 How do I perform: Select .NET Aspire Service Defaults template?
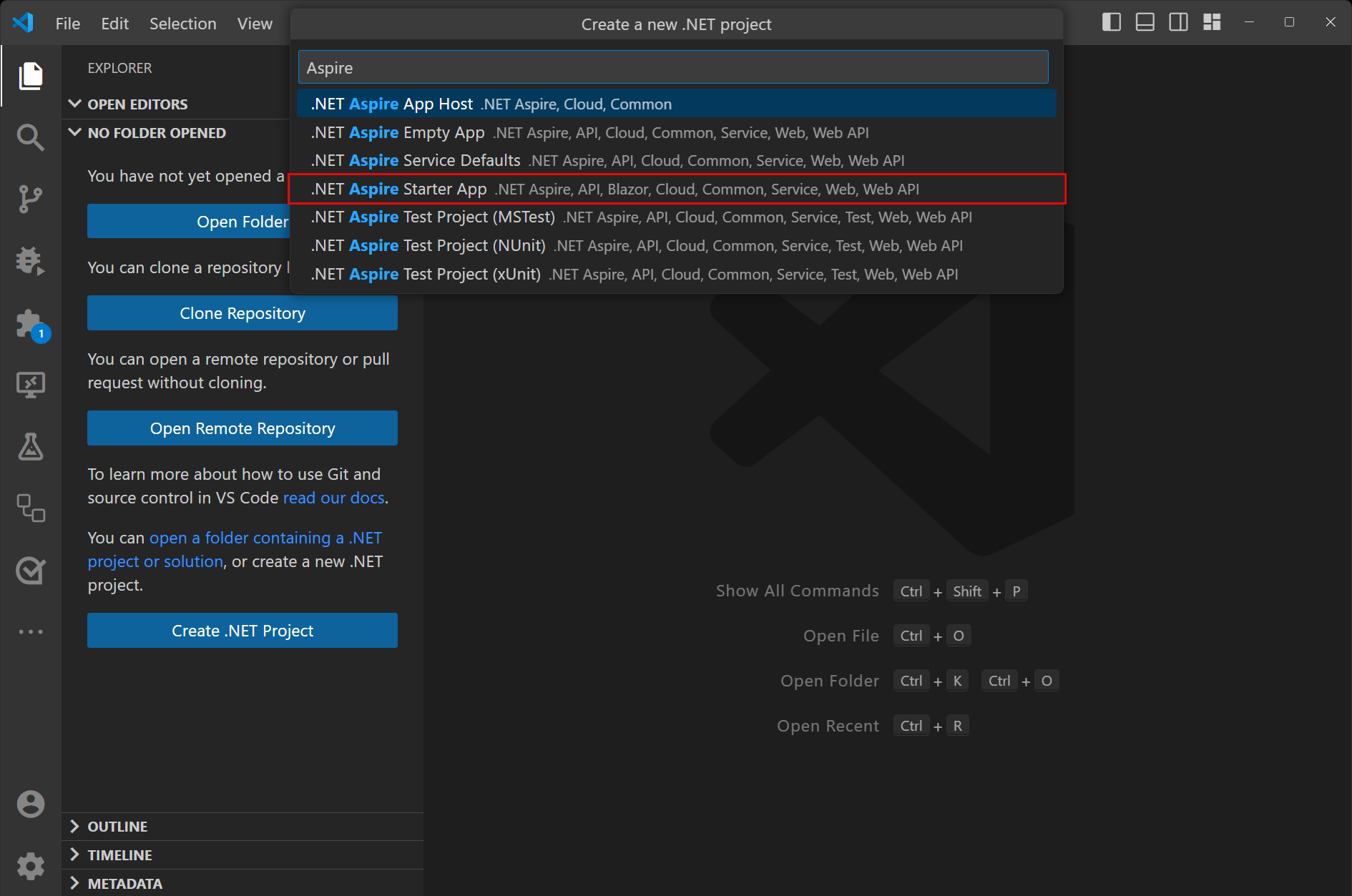click(677, 160)
